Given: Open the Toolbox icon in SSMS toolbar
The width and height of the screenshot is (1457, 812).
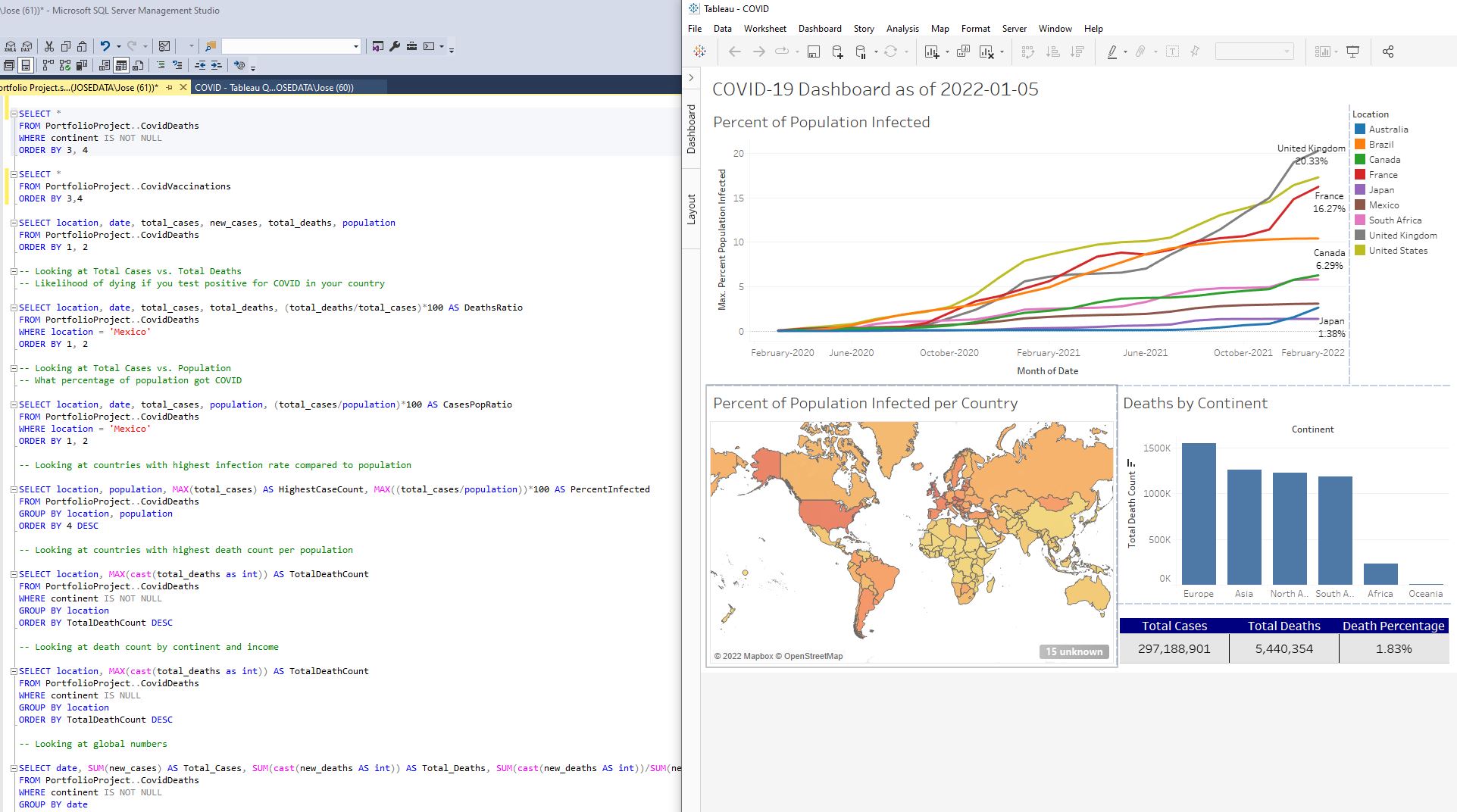Looking at the screenshot, I should coord(411,46).
